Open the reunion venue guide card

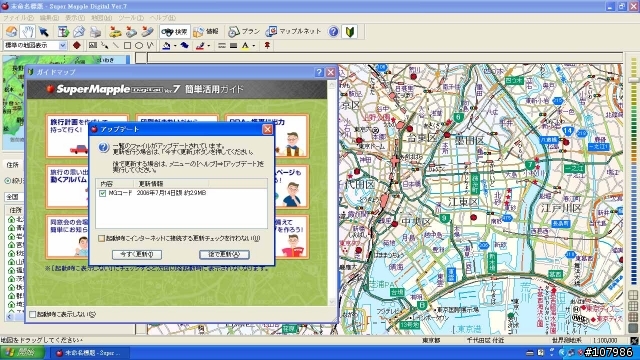point(67,237)
